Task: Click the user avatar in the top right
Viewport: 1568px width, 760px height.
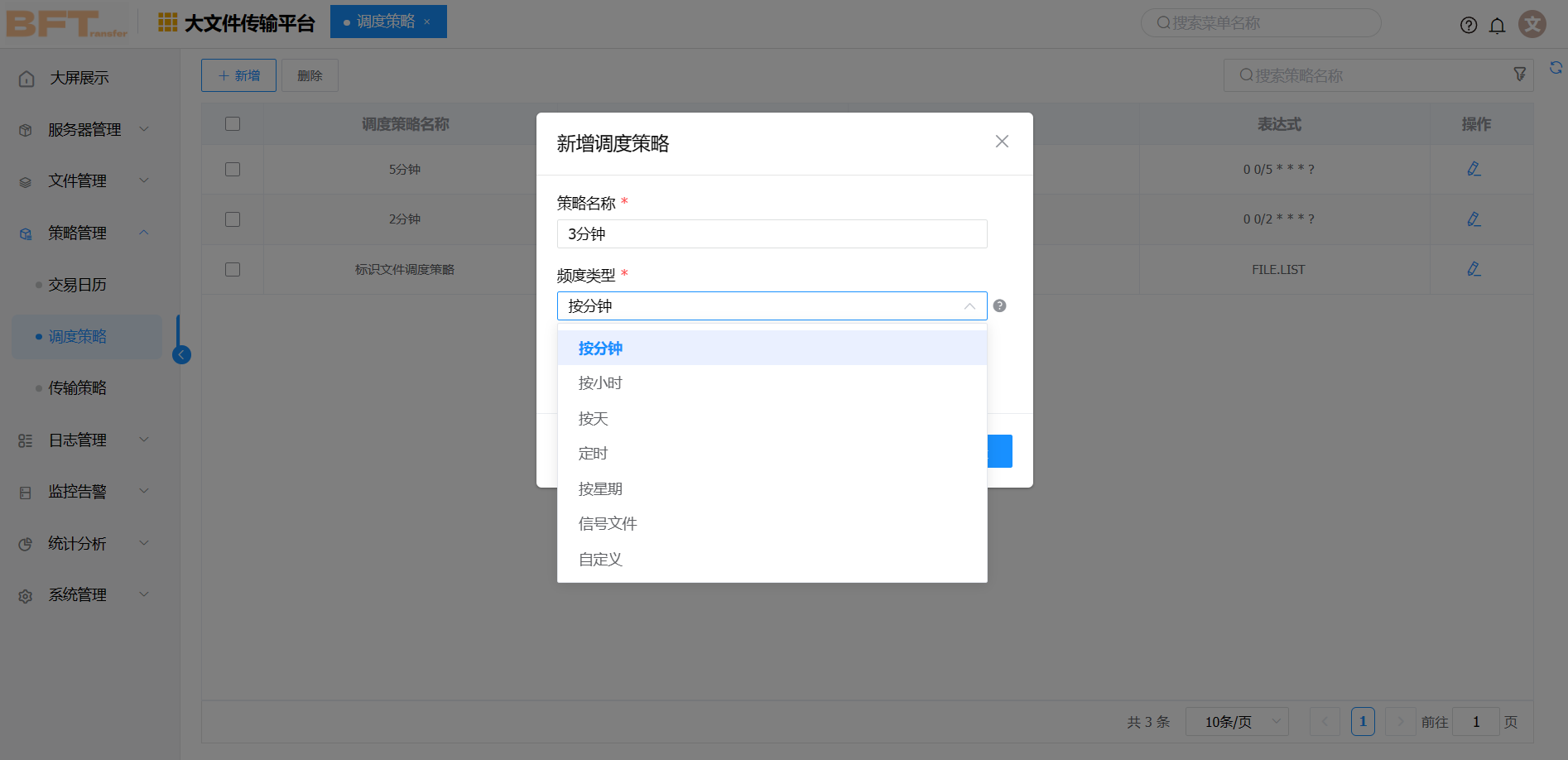Action: pyautogui.click(x=1532, y=24)
